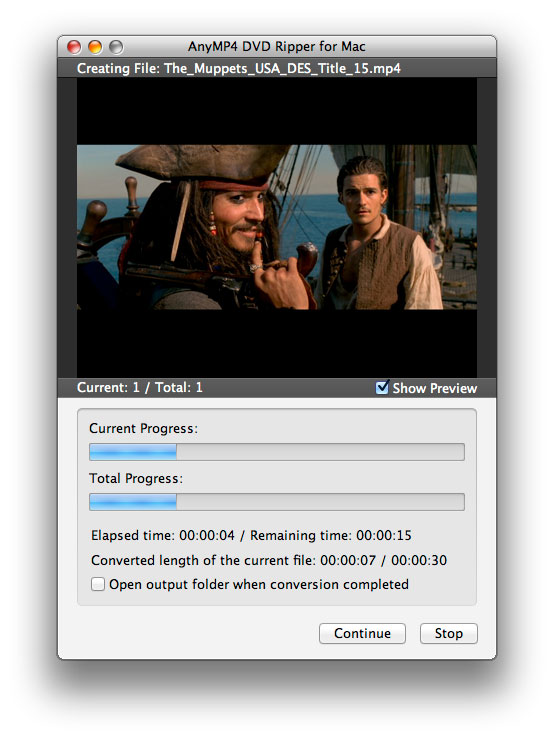
Task: Click the Total Progress heading
Action: [x=136, y=478]
